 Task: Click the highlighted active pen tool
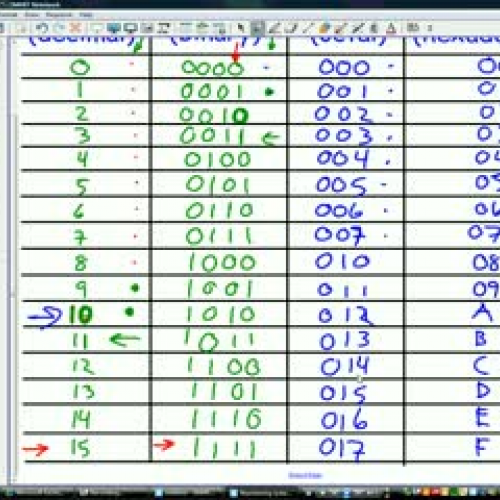click(257, 28)
